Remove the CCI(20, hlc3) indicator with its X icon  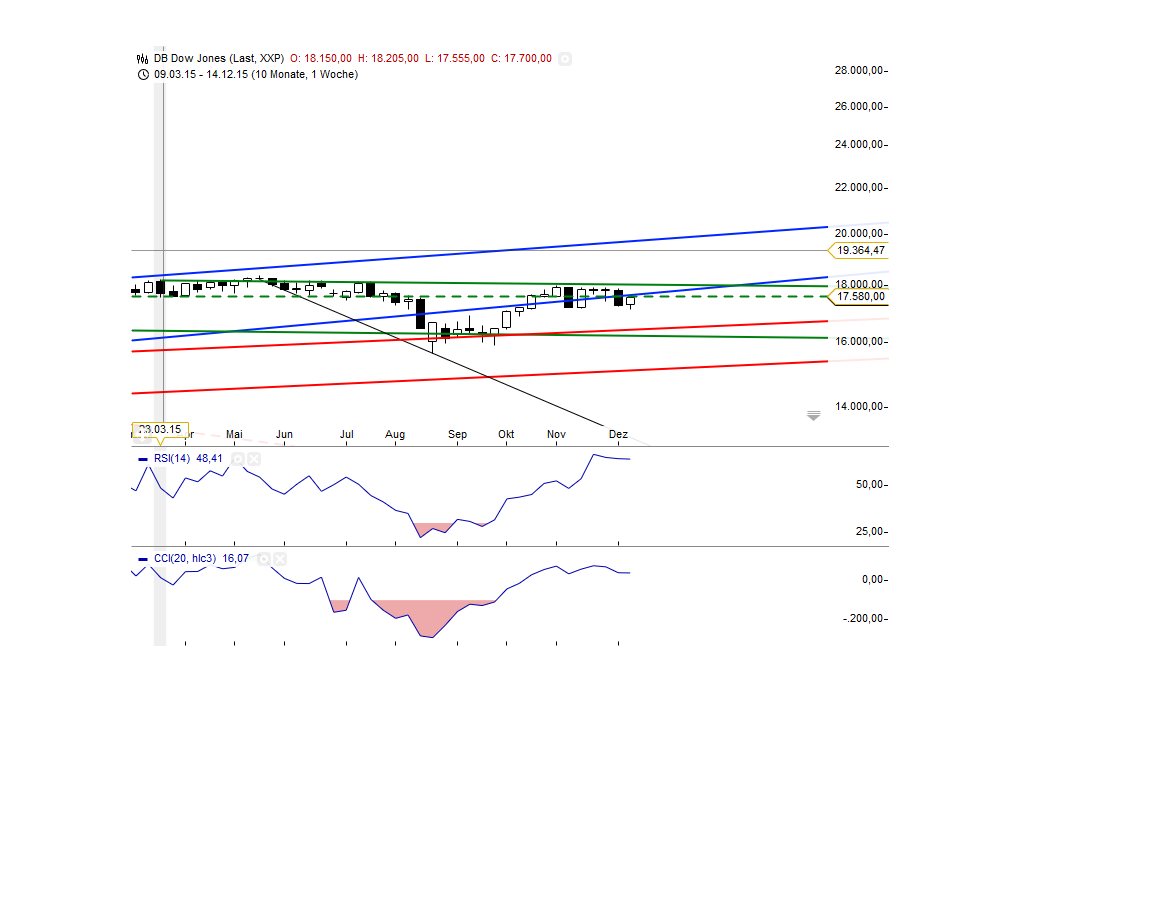(x=280, y=558)
